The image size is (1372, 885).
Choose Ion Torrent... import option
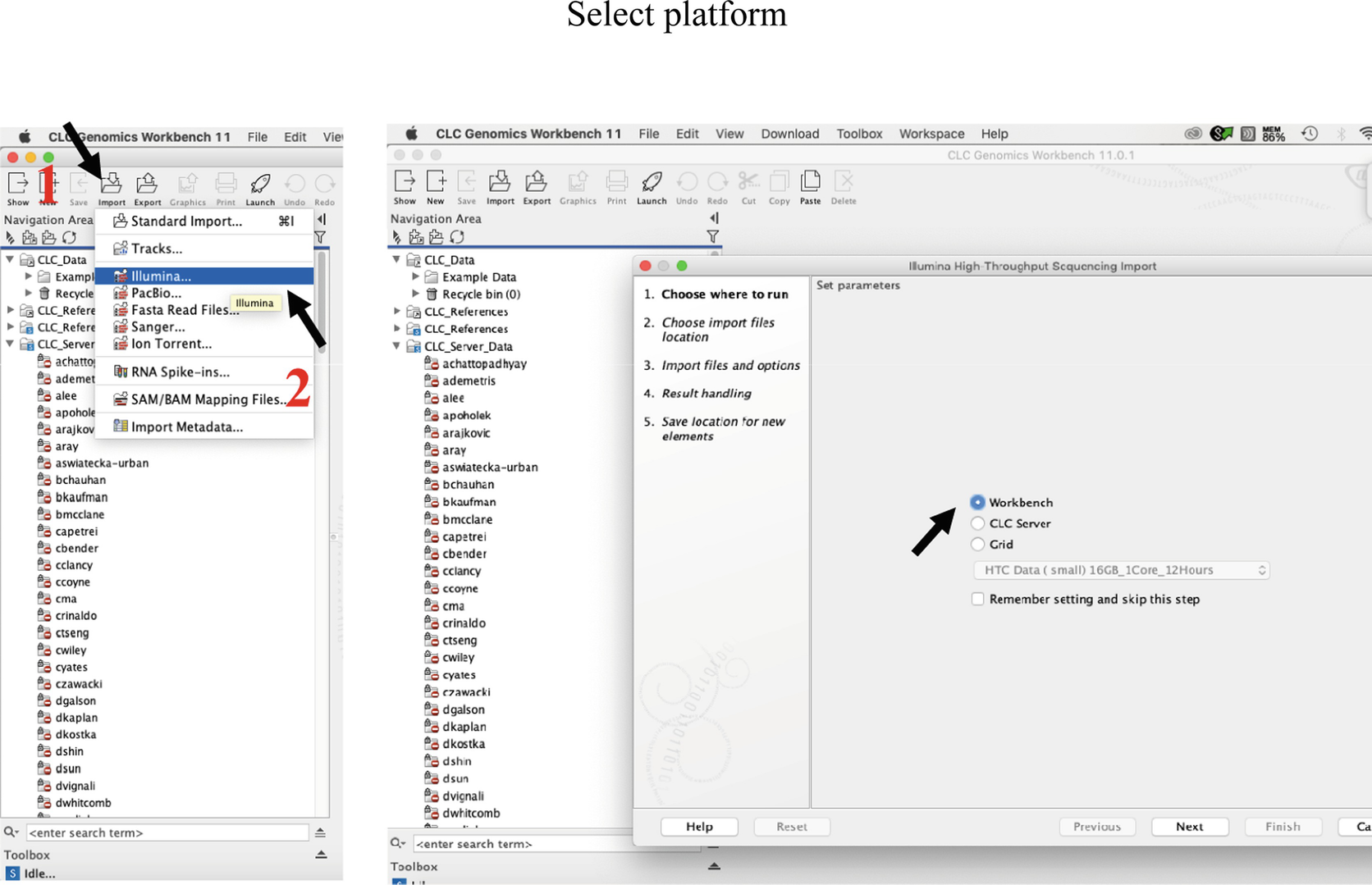pos(204,344)
